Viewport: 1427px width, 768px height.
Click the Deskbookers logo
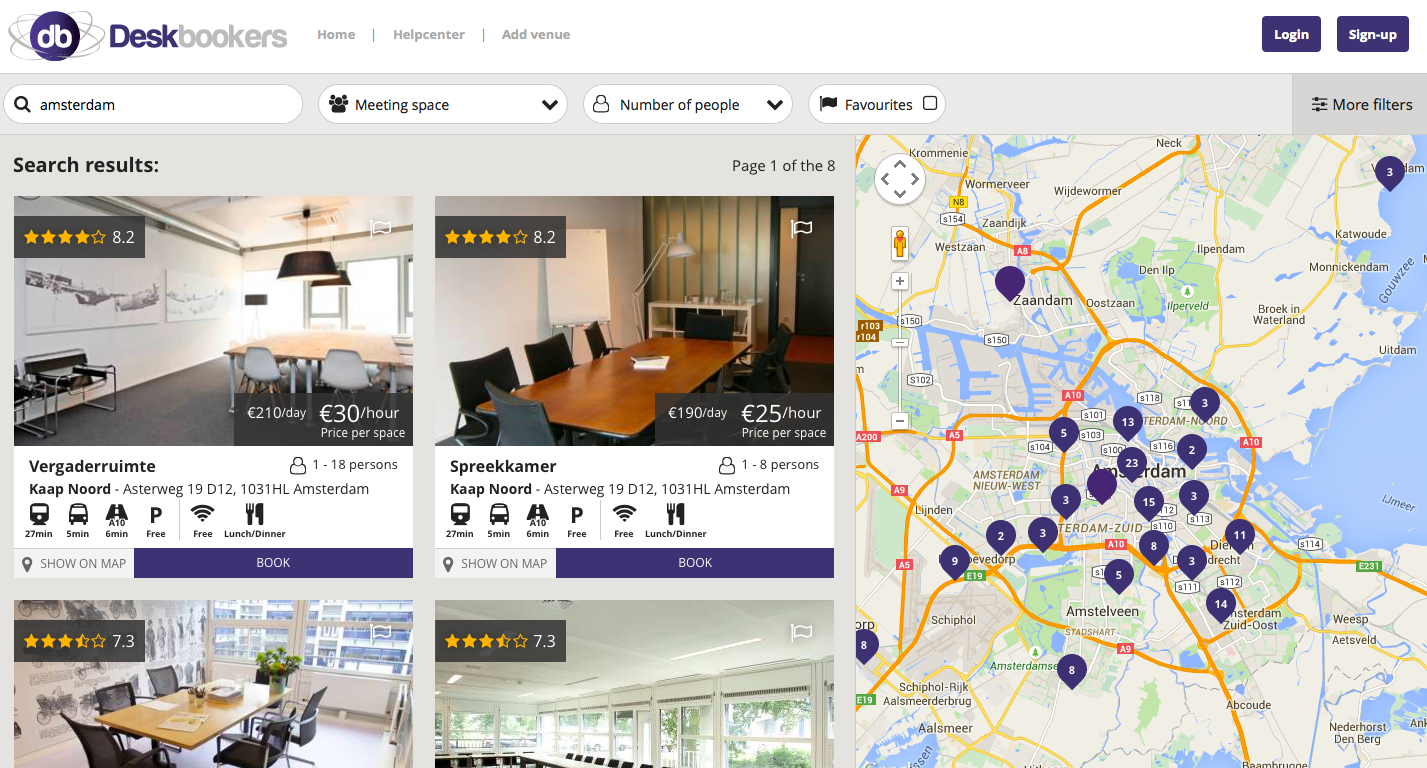click(148, 36)
